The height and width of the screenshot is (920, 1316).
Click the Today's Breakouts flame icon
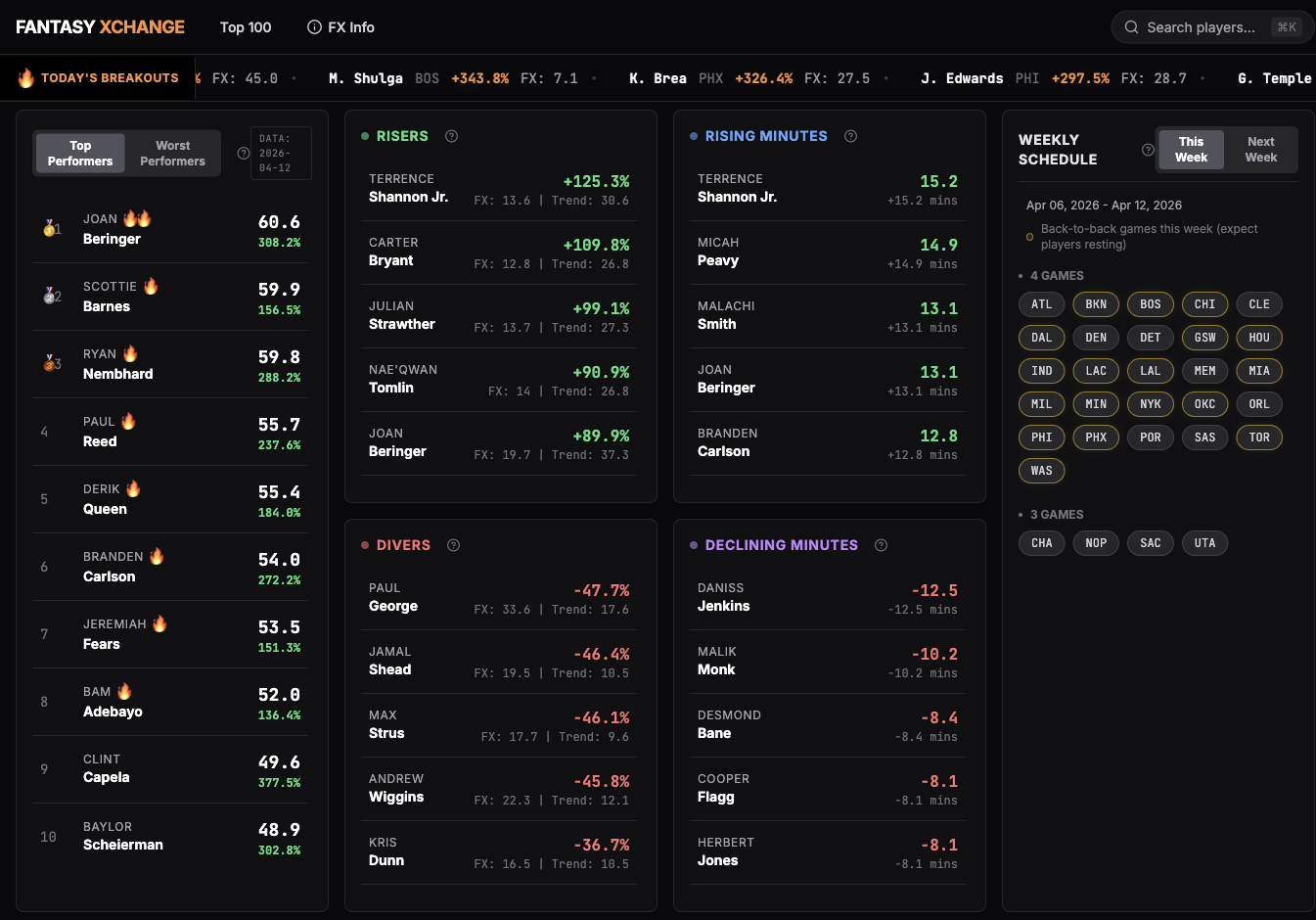pyautogui.click(x=26, y=77)
